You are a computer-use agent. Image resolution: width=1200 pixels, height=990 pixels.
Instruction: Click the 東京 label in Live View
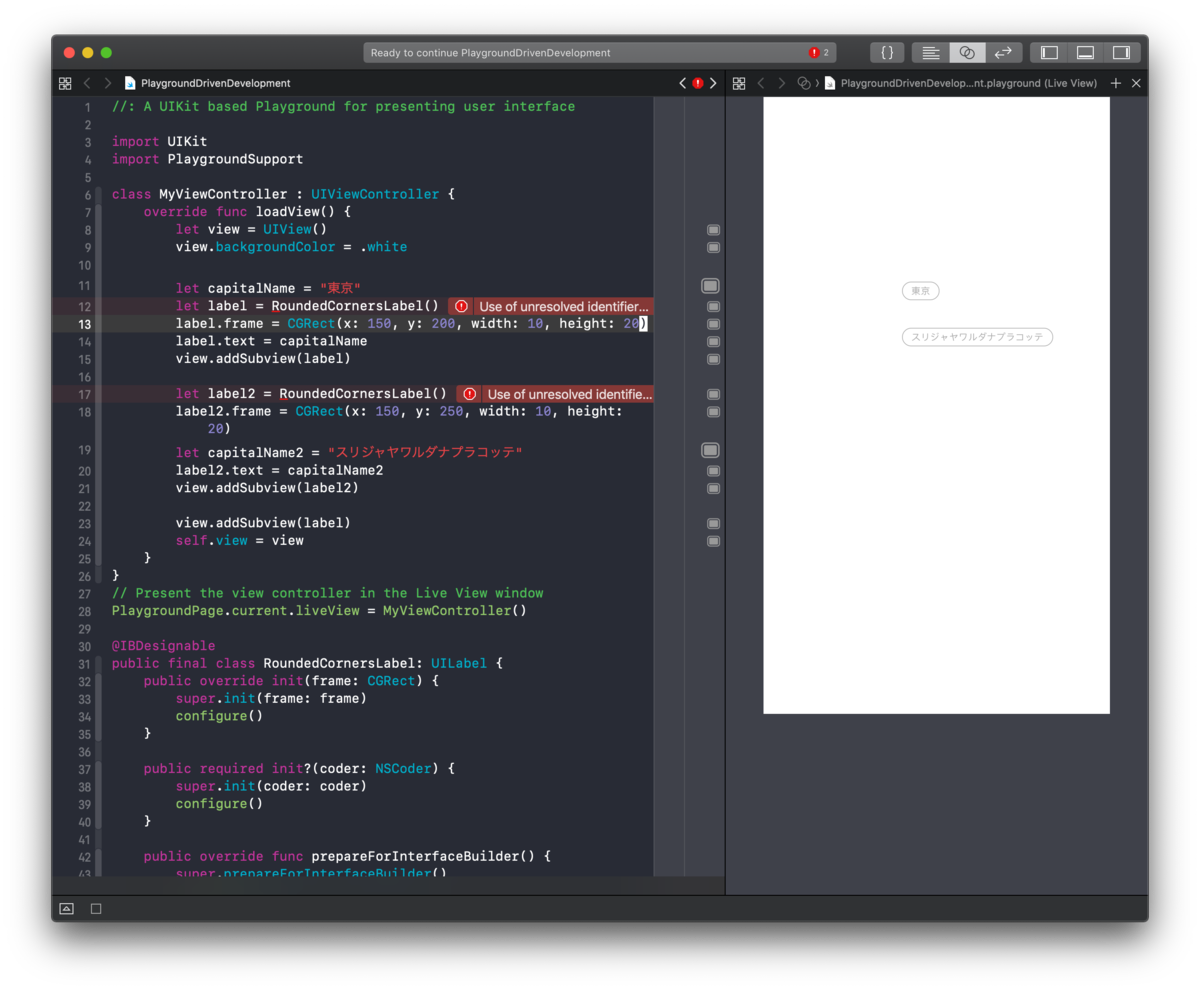point(921,291)
